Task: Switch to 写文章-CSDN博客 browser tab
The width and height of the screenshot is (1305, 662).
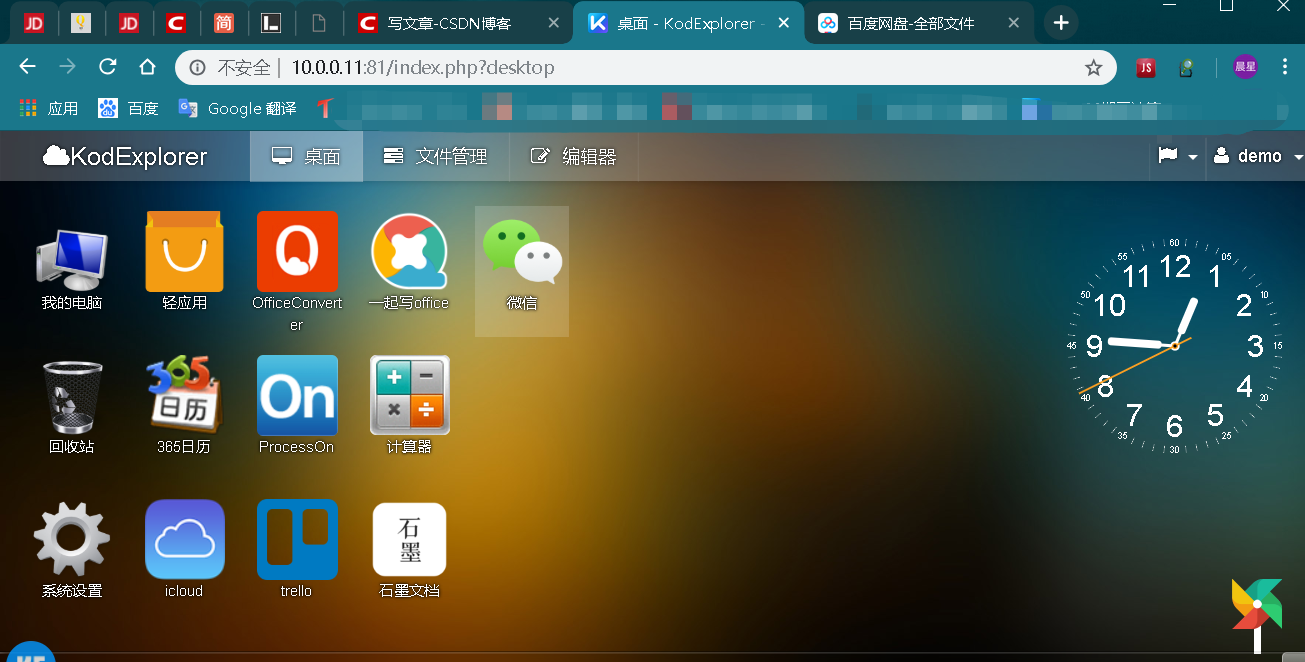Action: point(447,23)
